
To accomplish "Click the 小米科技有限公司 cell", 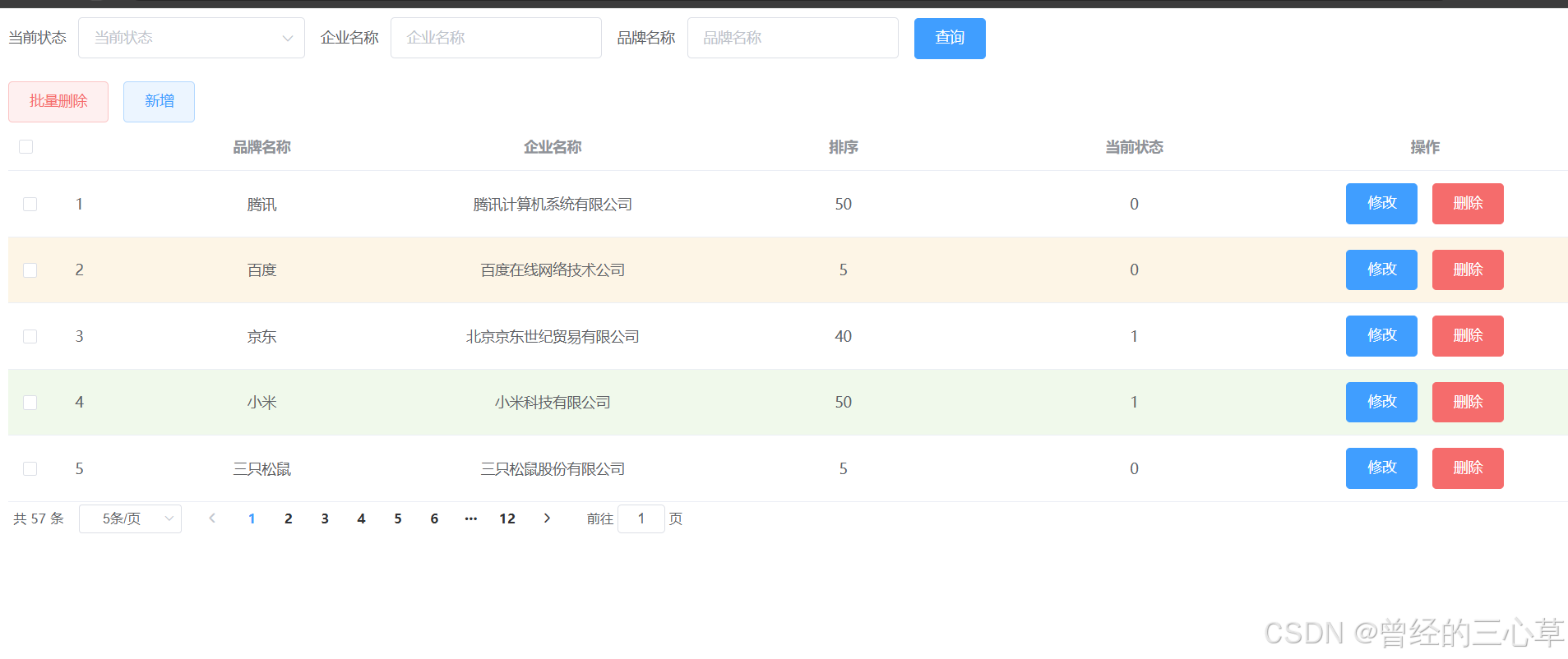I will click(x=553, y=402).
